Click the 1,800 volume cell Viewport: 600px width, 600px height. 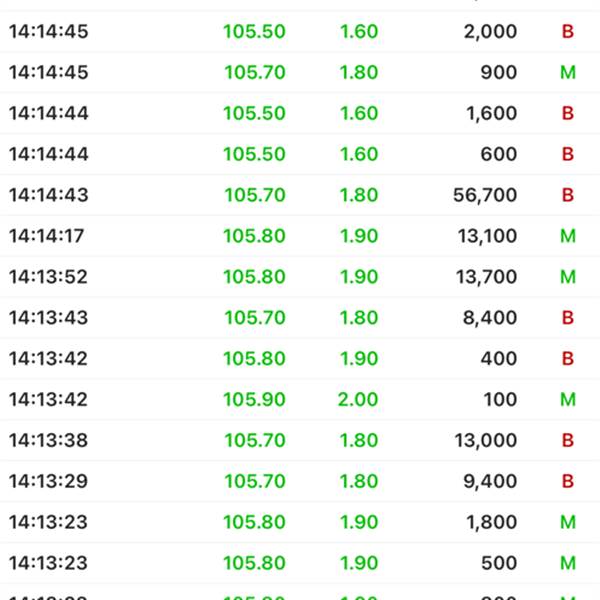pyautogui.click(x=491, y=523)
